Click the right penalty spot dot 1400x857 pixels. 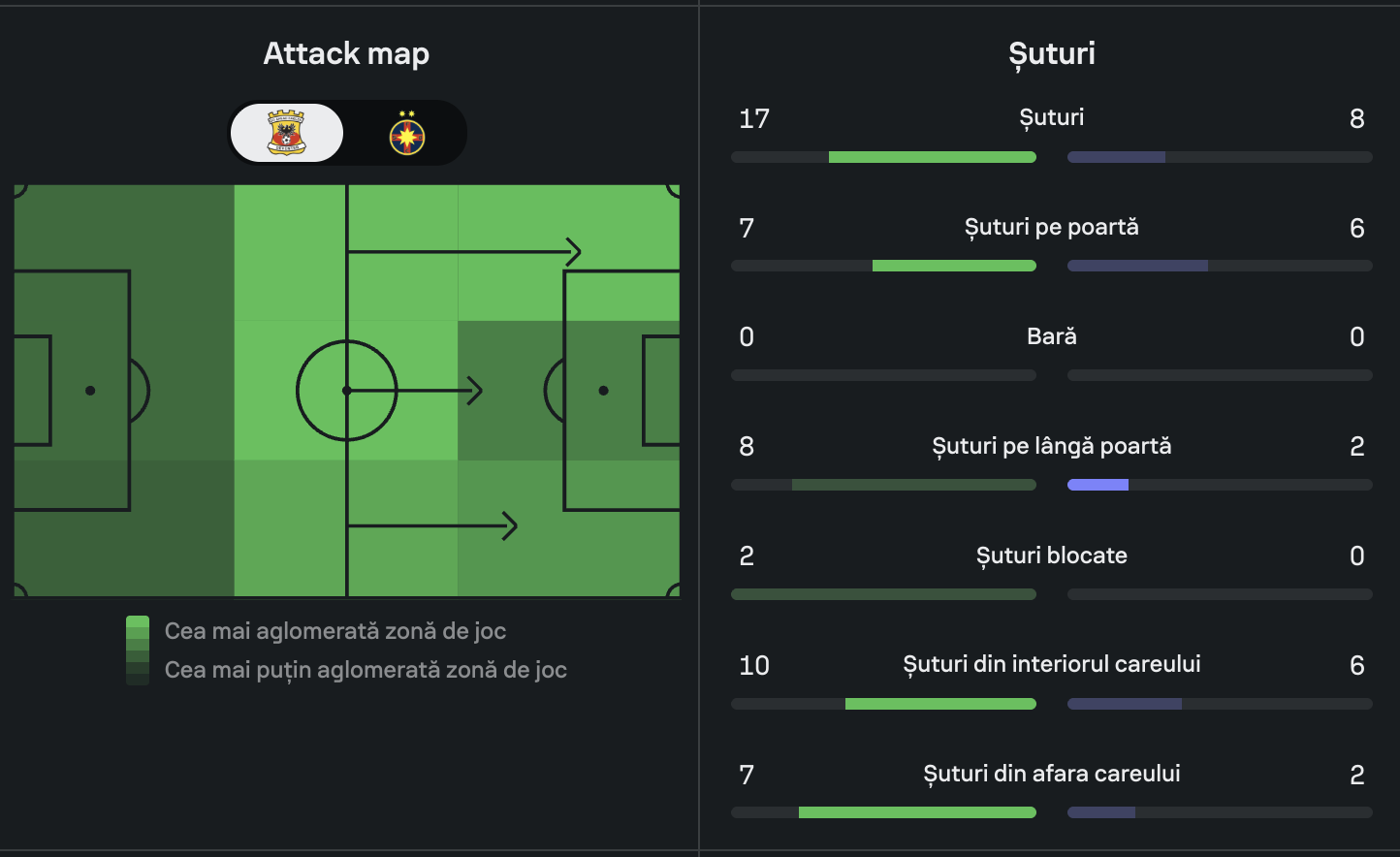coord(603,391)
